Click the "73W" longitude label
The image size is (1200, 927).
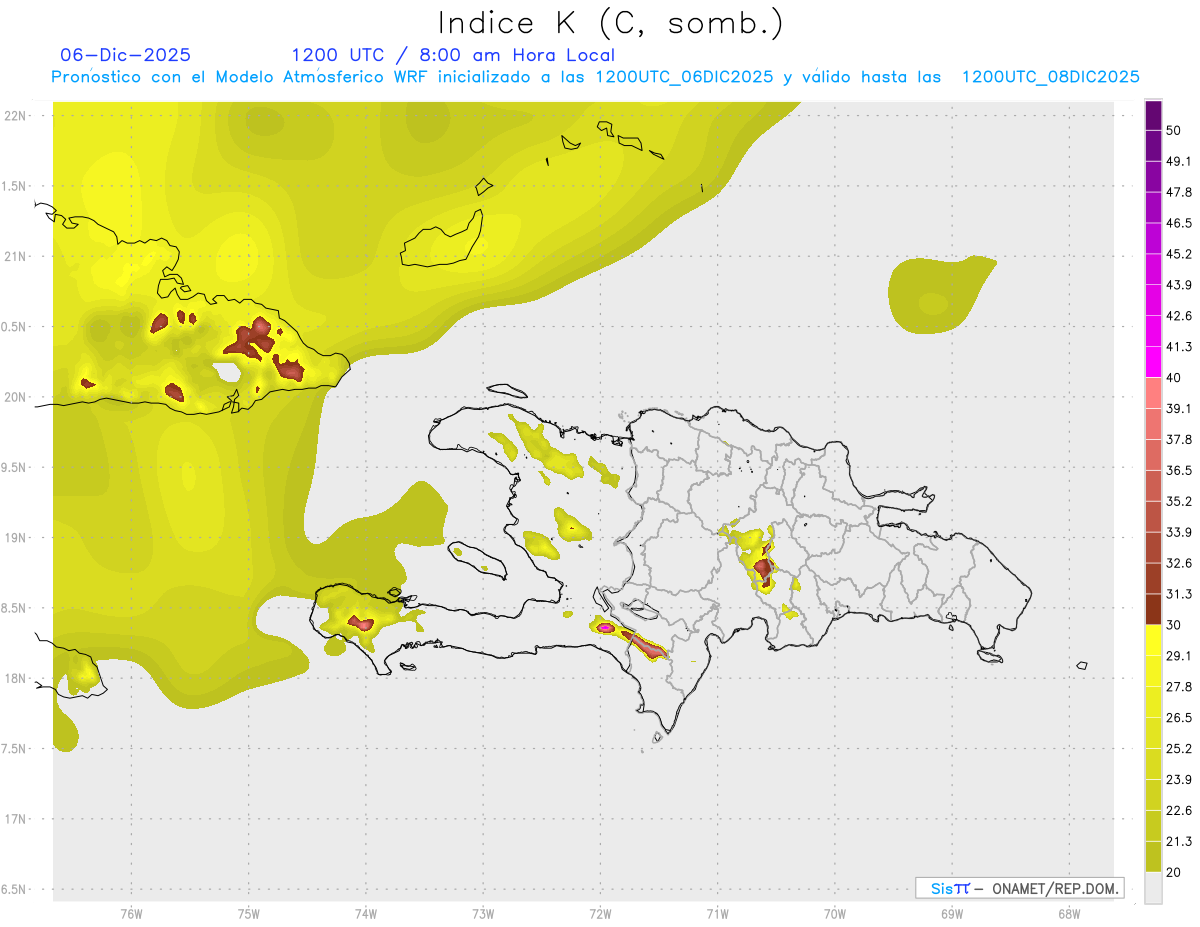483,913
